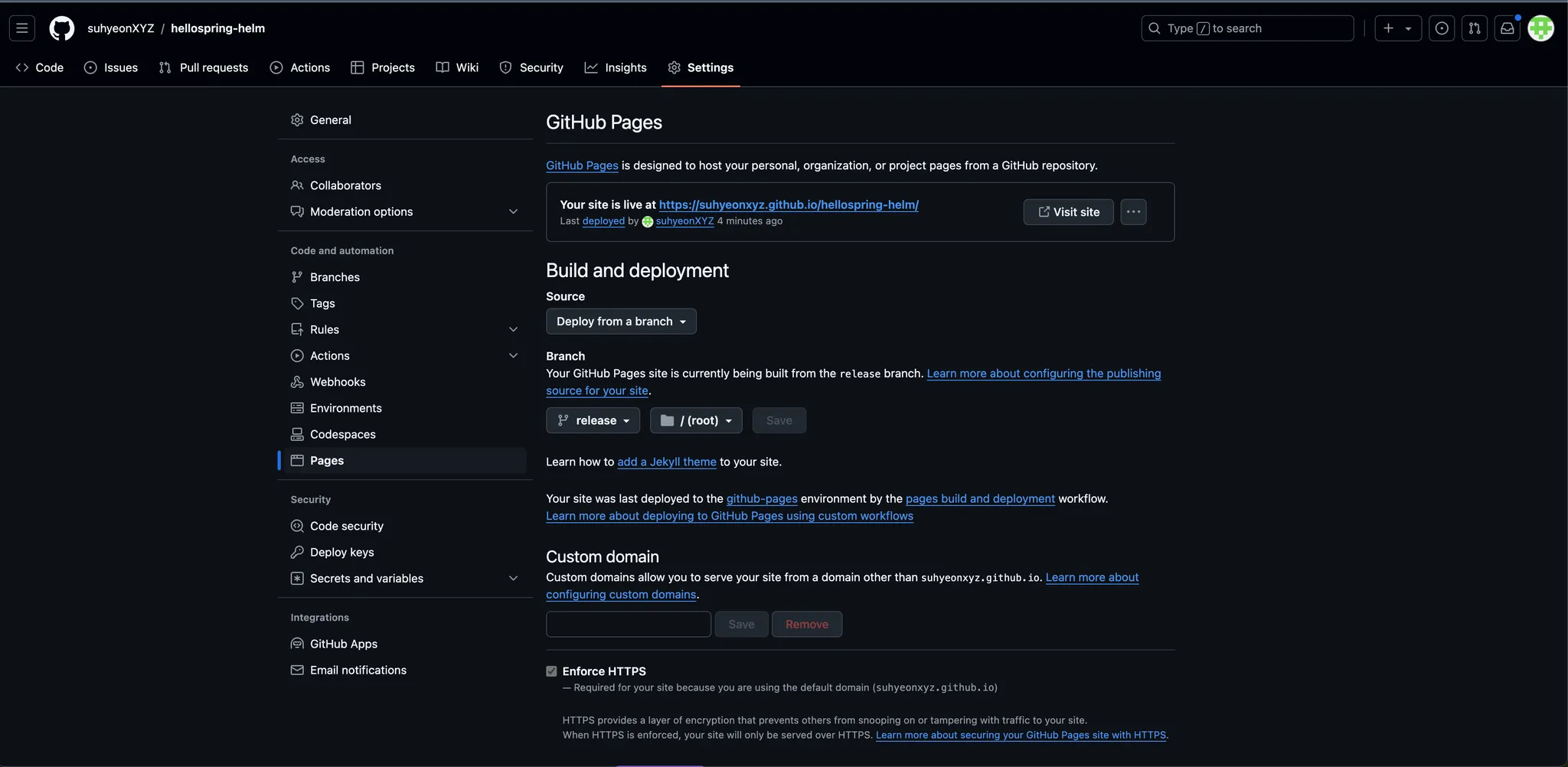The image size is (1568, 767).
Task: Click Save for custom domain
Action: pos(741,624)
